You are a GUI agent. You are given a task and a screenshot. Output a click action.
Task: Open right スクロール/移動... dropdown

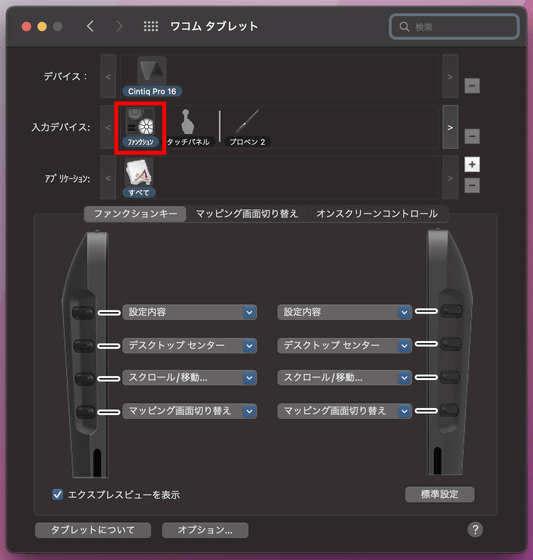click(x=344, y=378)
